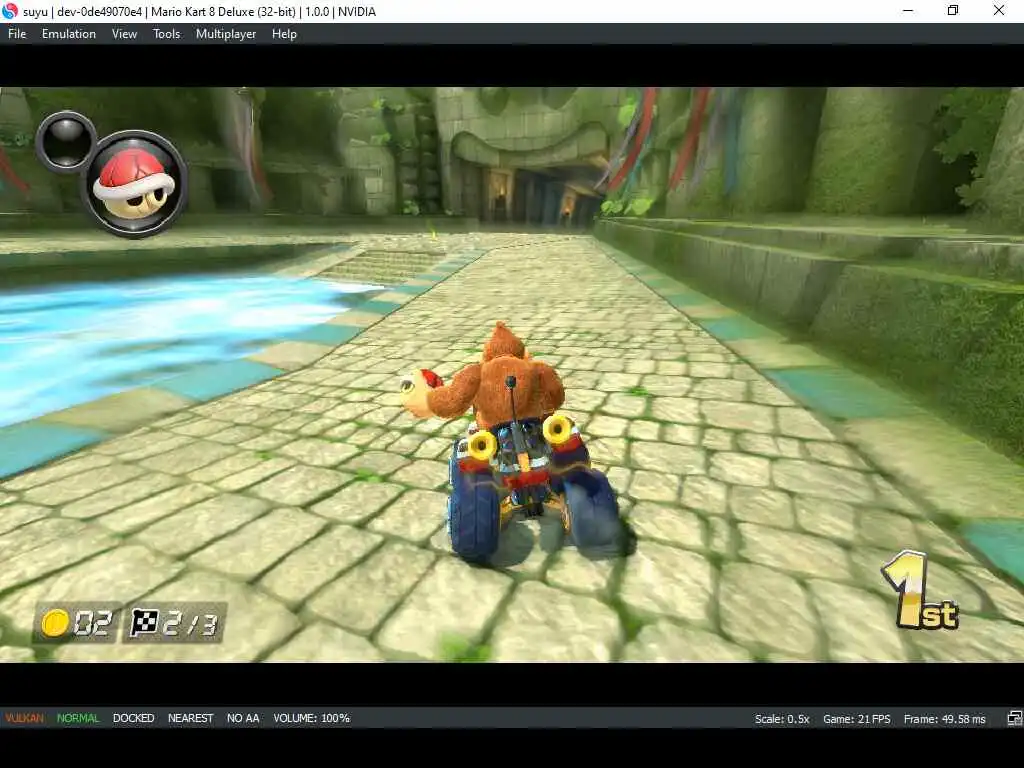Toggle the VULKAN graphics API indicator

25,718
